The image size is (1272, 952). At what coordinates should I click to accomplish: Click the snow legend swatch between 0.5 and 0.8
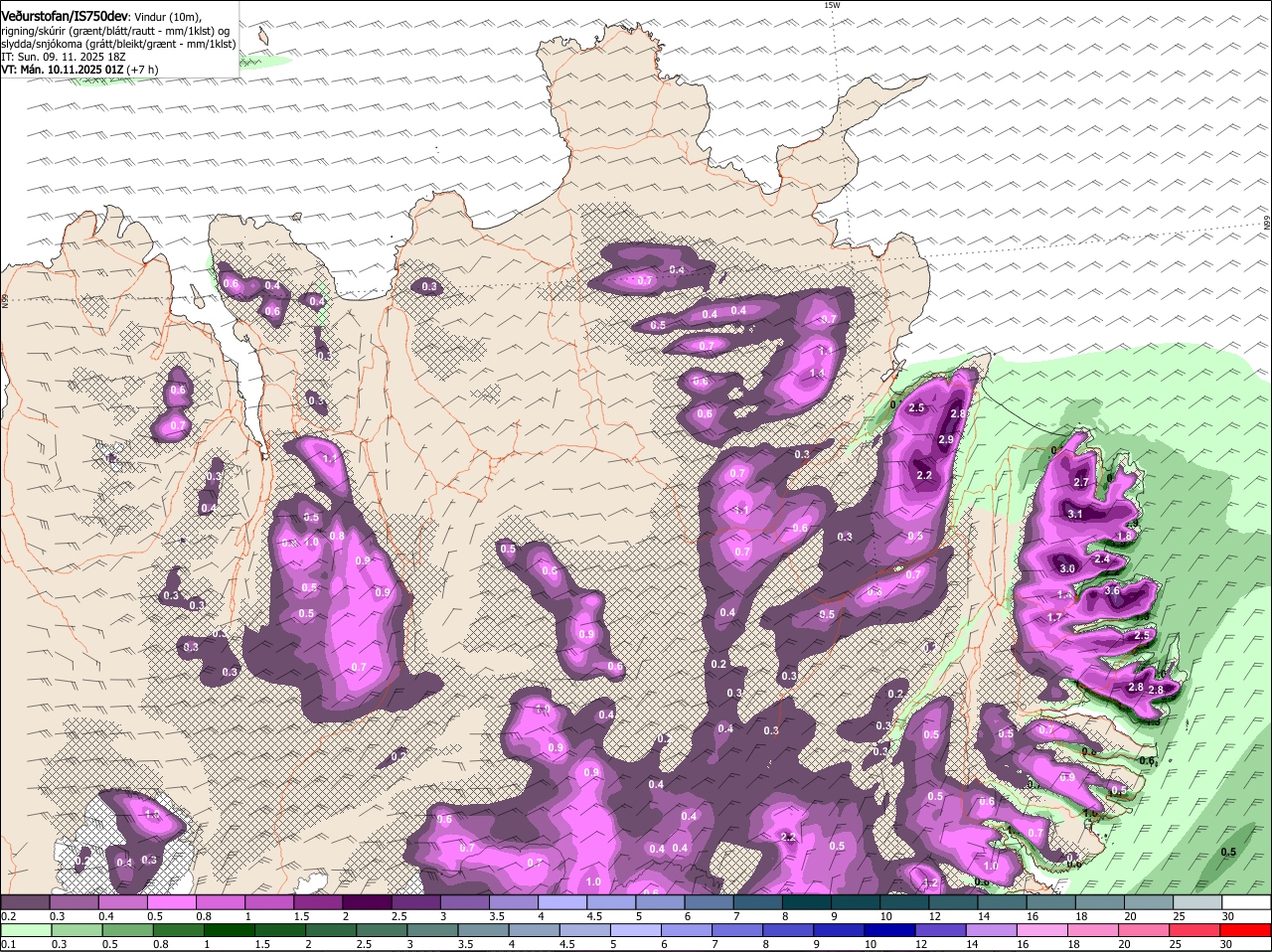[x=172, y=901]
